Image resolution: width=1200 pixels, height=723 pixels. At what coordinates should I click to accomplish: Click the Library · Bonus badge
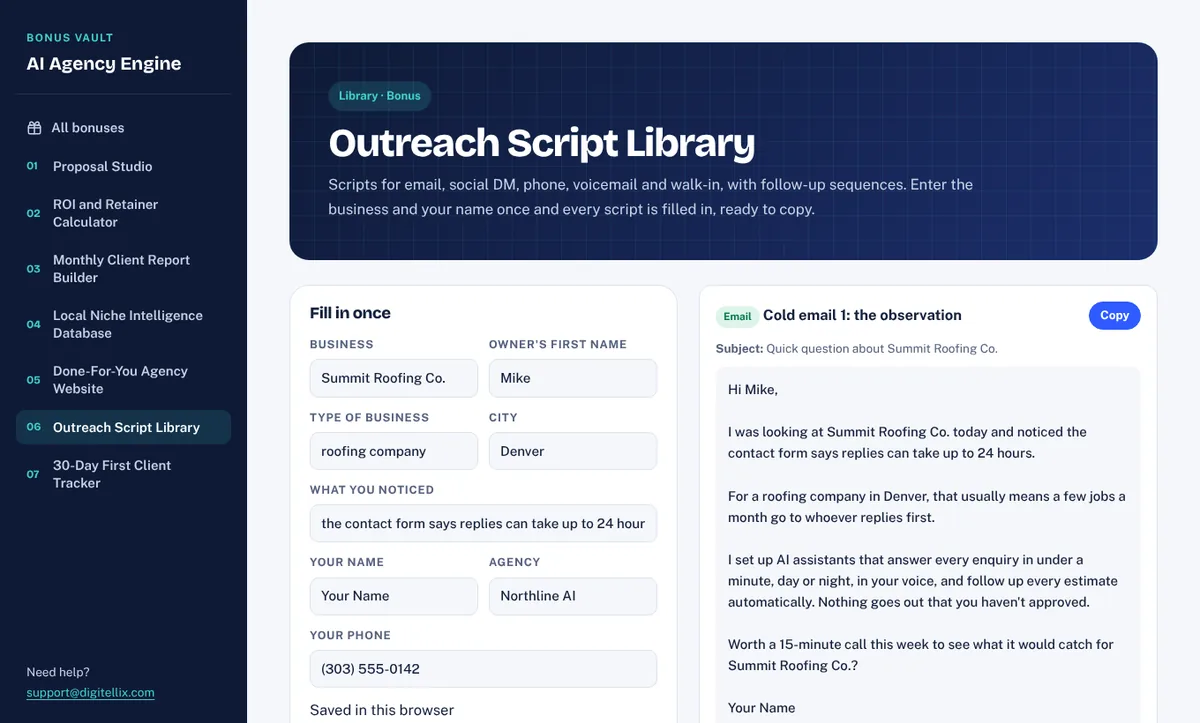click(379, 96)
